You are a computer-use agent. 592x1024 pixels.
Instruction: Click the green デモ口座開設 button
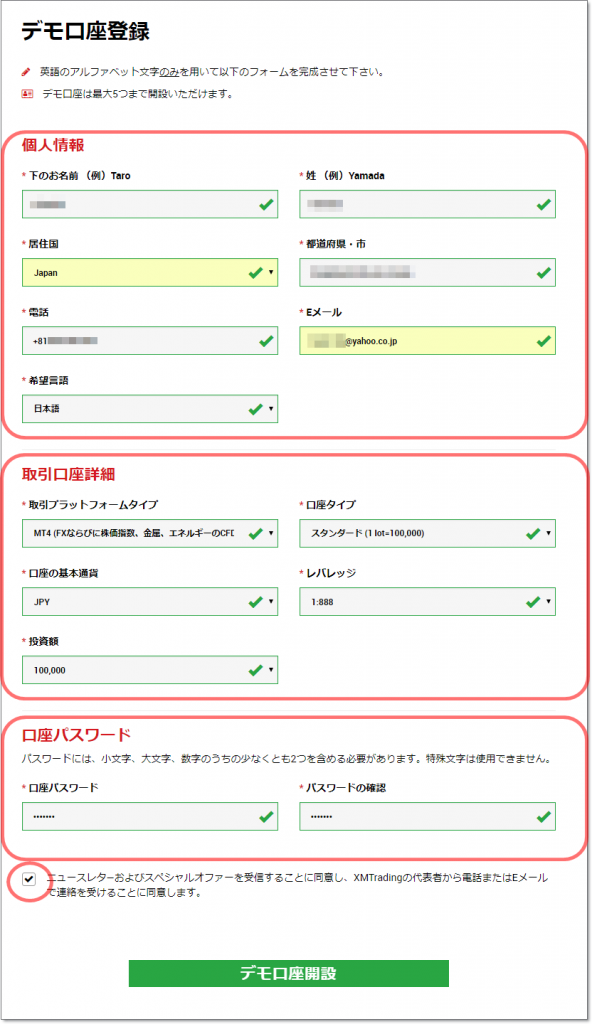[289, 973]
